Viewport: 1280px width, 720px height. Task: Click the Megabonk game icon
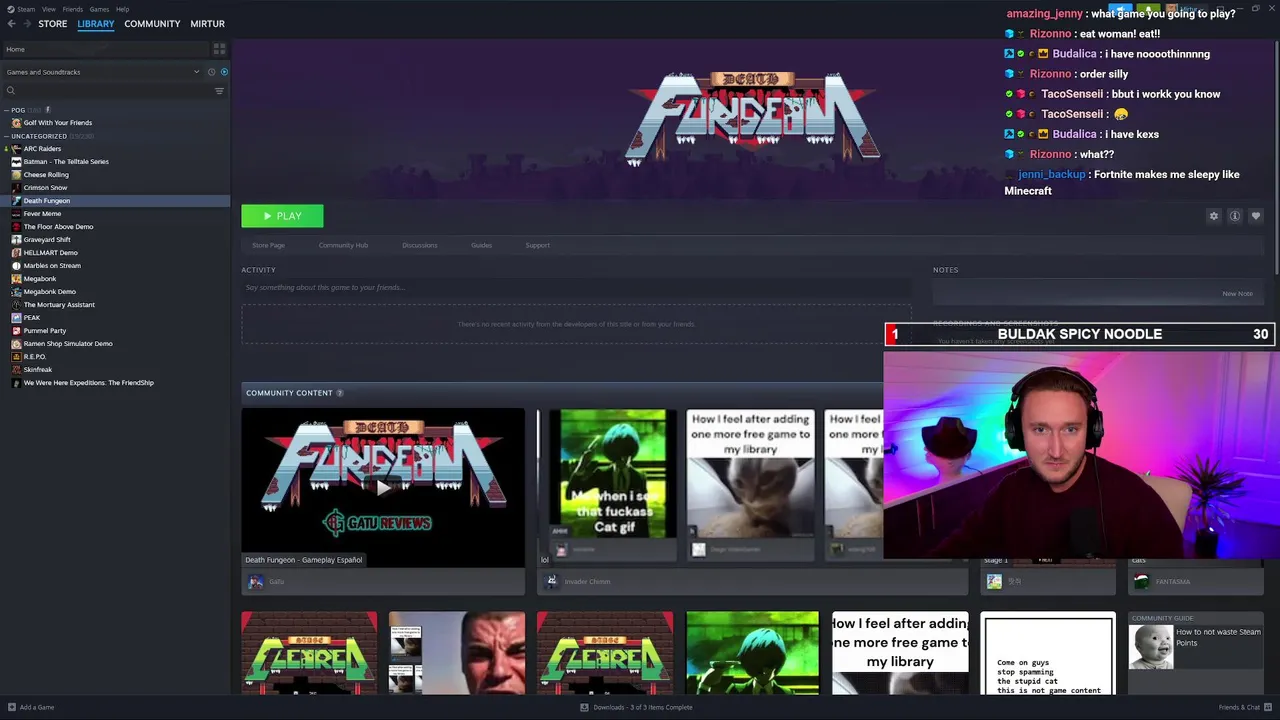(16, 279)
